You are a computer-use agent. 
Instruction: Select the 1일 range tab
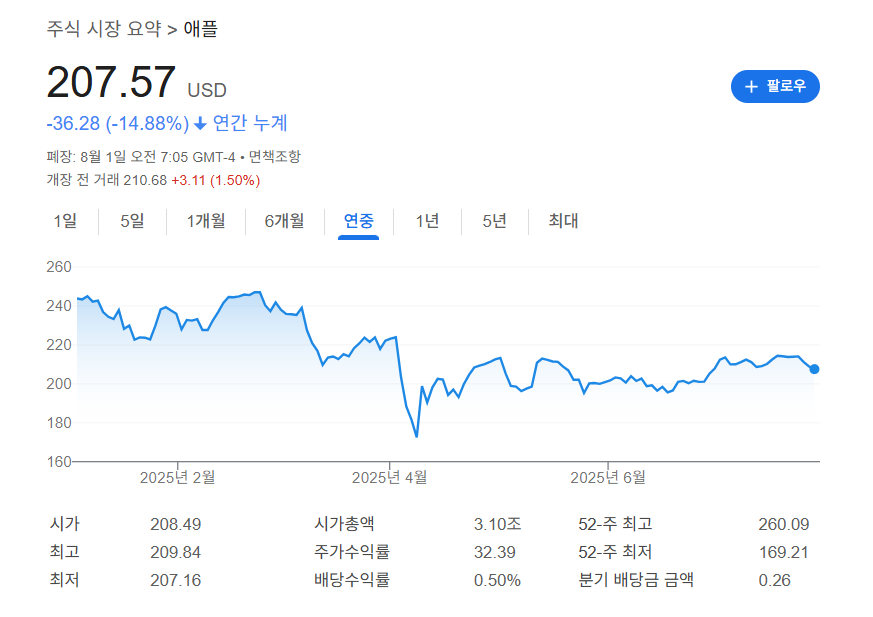point(65,221)
